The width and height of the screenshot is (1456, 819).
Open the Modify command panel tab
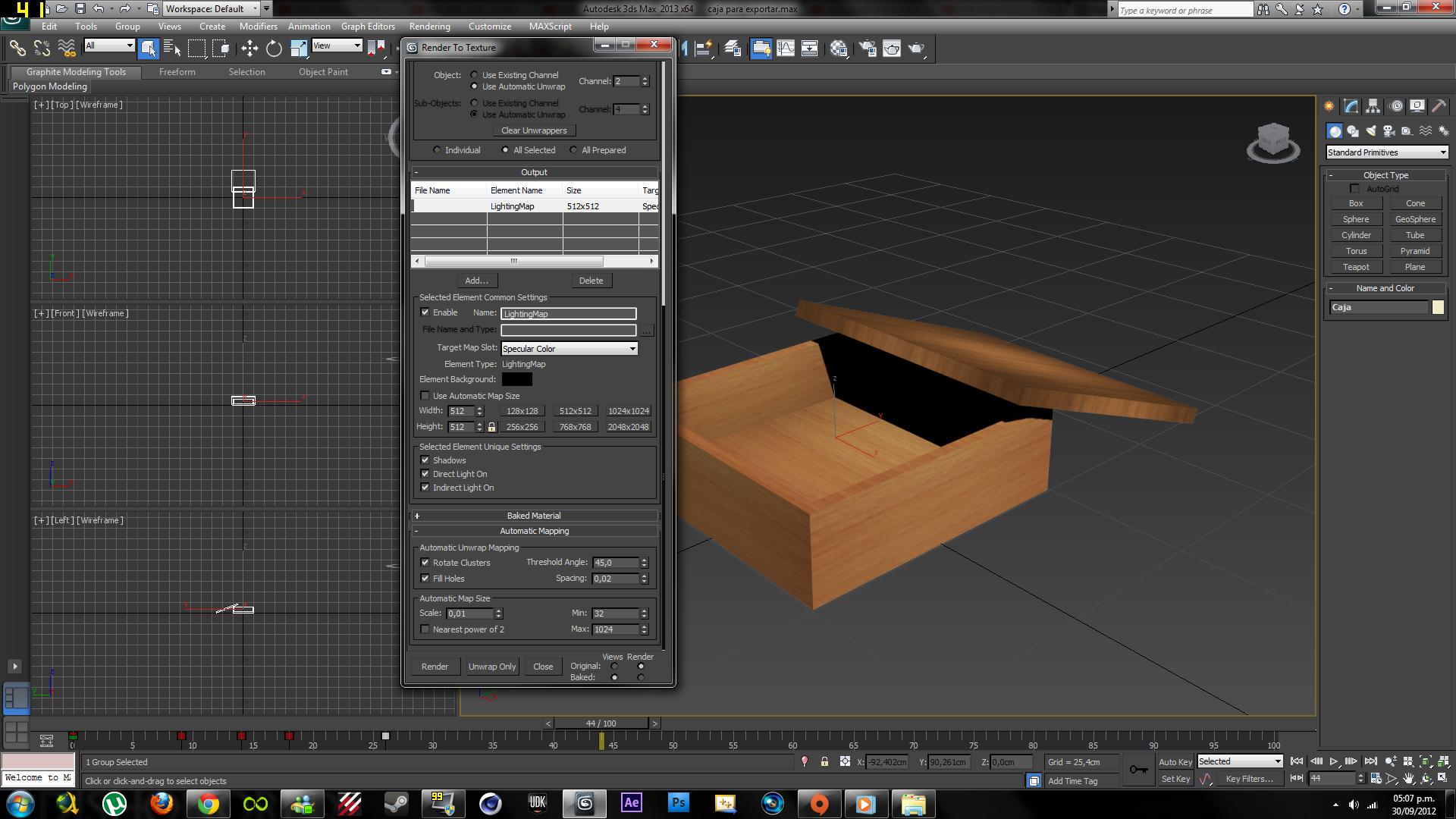(x=1351, y=107)
